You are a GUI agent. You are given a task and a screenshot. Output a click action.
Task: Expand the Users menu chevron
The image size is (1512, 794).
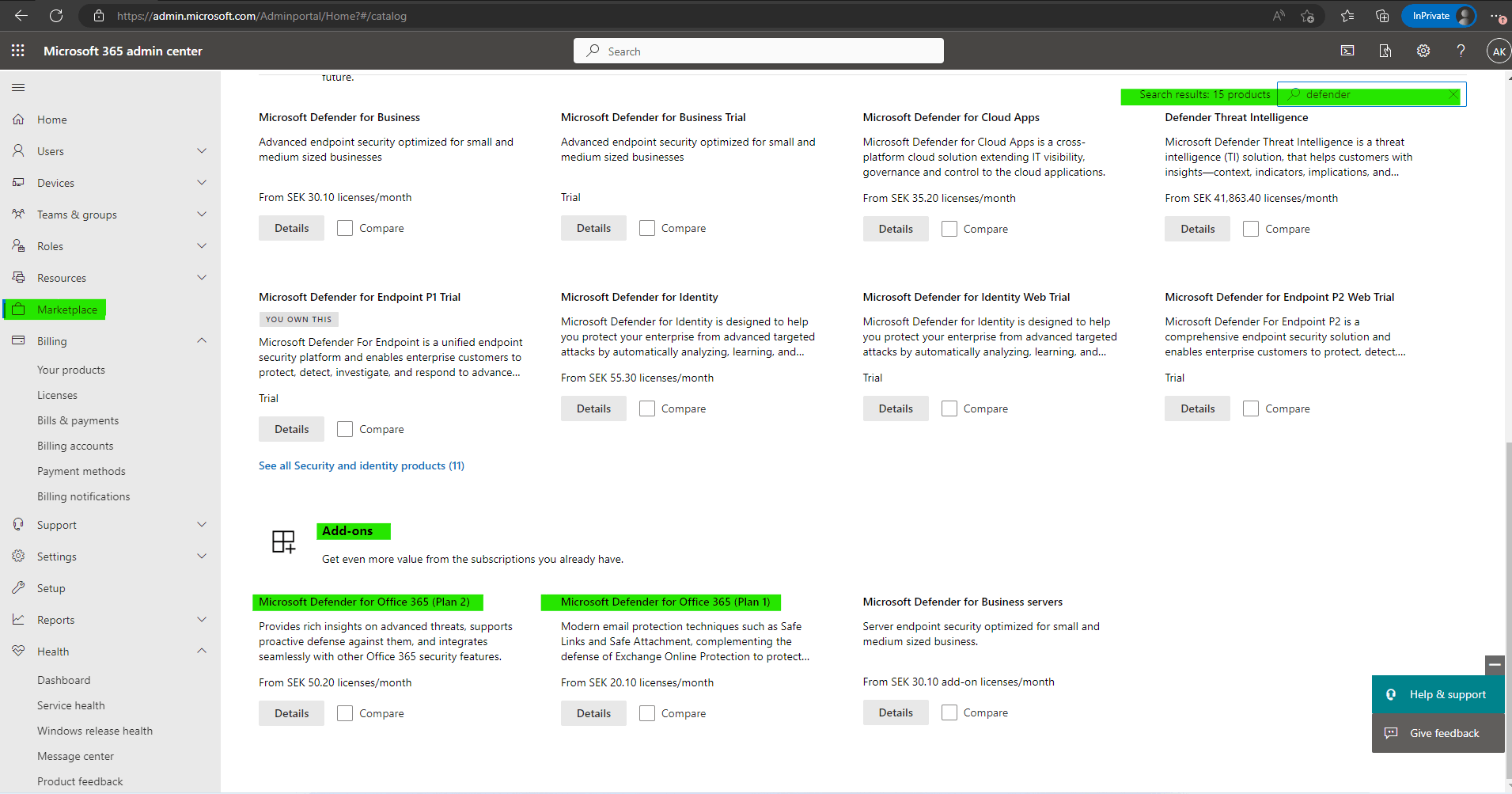202,150
